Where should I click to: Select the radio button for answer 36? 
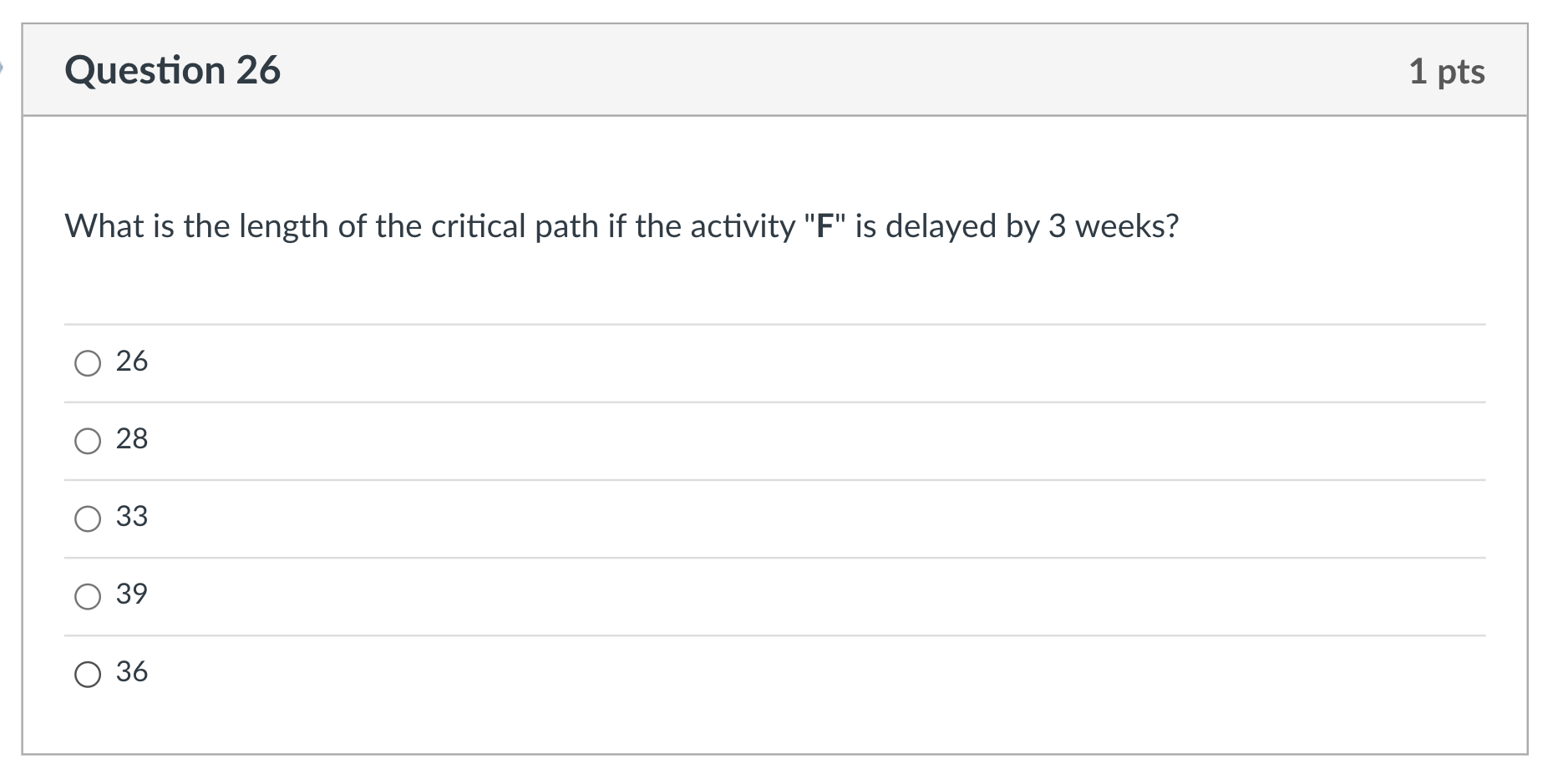tap(87, 673)
